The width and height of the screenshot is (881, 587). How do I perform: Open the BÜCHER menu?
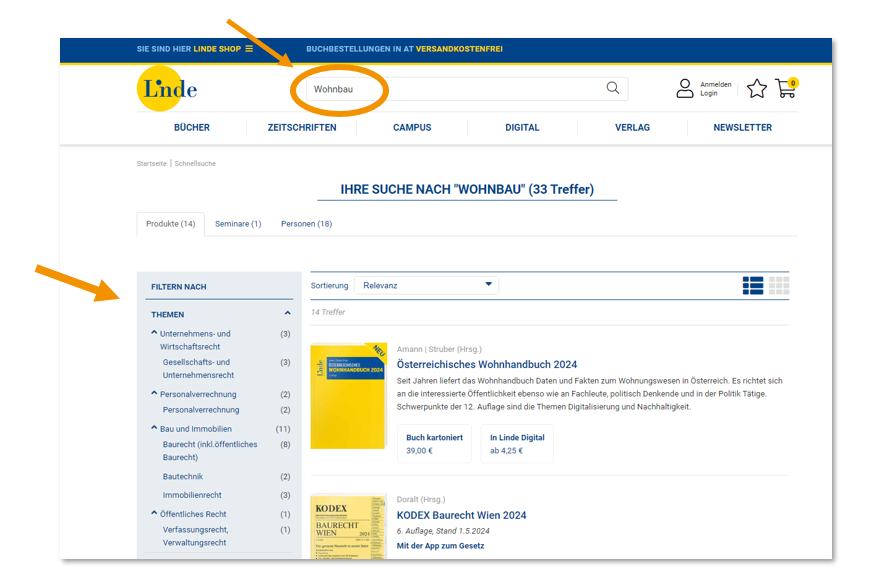coord(192,128)
